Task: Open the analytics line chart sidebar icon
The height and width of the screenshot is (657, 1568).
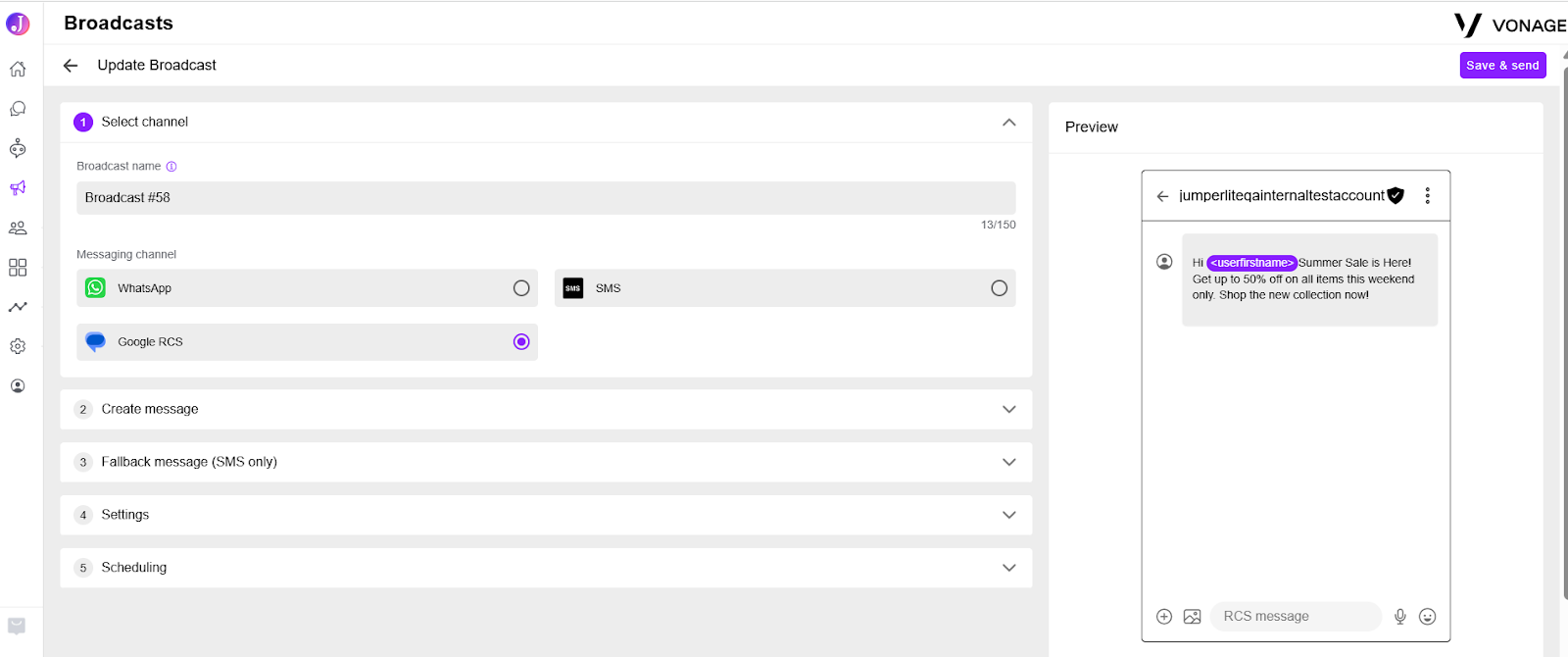Action: 18,307
